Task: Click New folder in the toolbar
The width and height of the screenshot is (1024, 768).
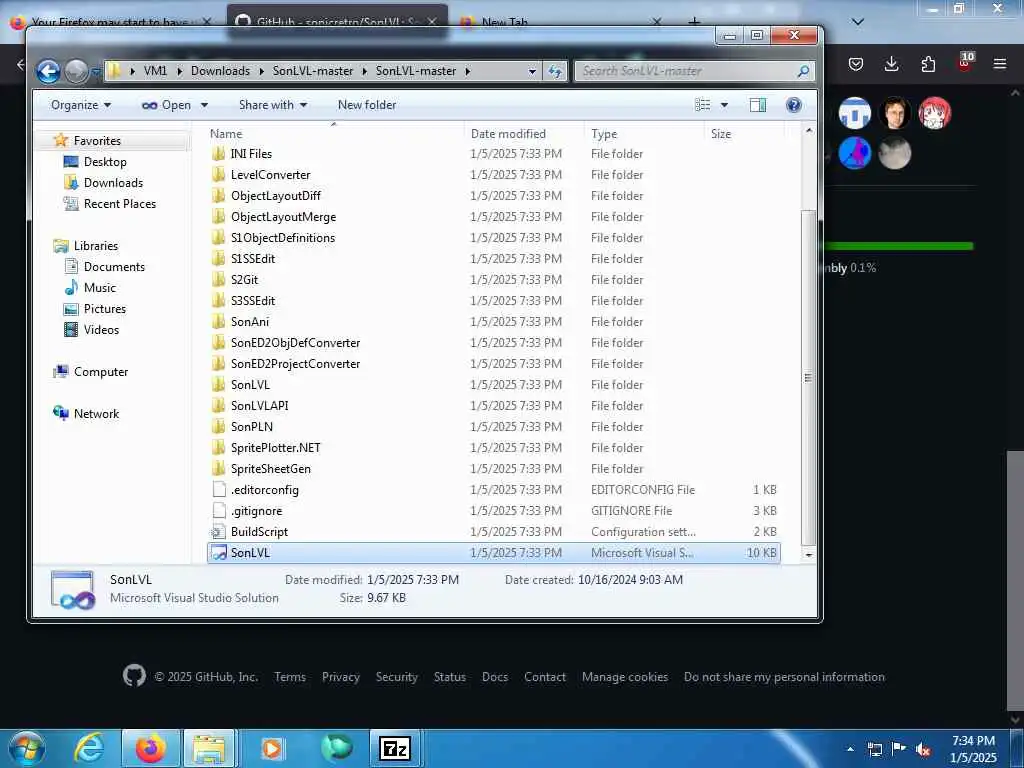Action: pos(367,105)
